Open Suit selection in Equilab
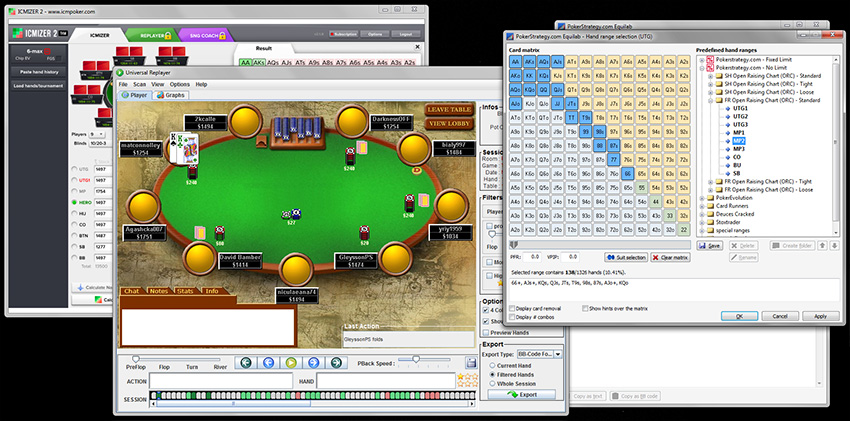Image resolution: width=850 pixels, height=421 pixels. point(626,258)
